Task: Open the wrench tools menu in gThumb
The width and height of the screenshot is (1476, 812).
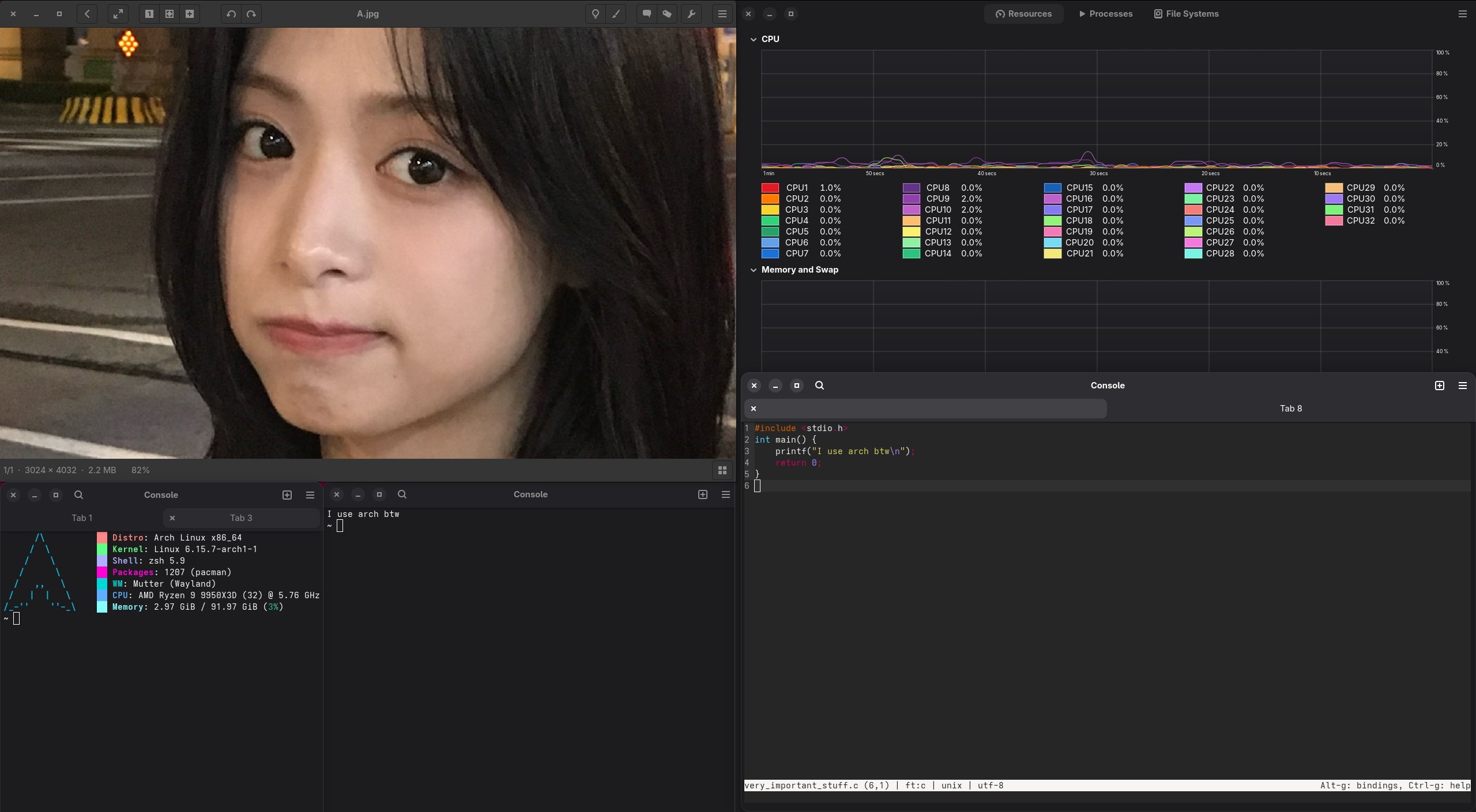Action: (691, 14)
